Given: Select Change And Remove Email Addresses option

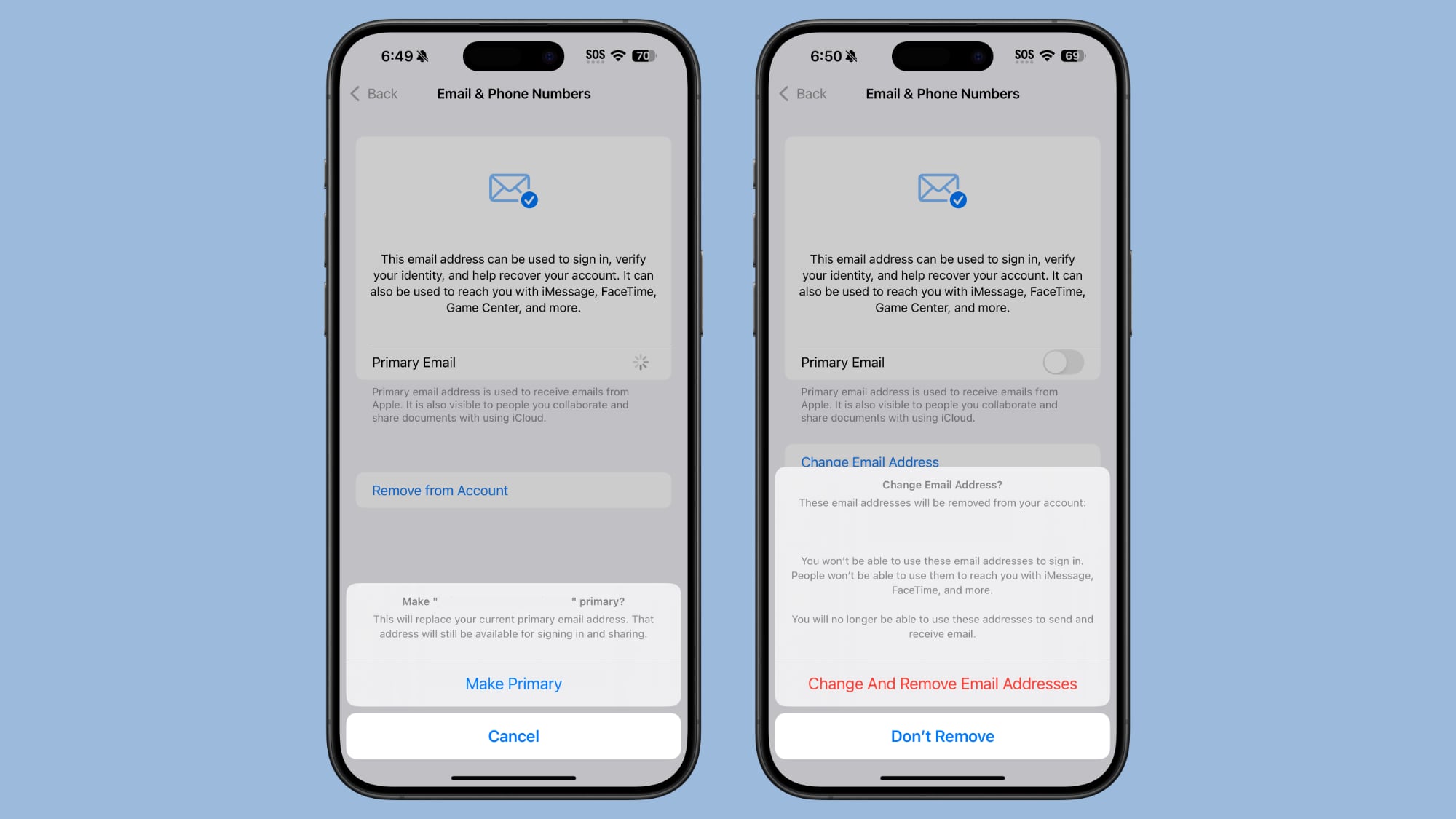Looking at the screenshot, I should point(942,683).
